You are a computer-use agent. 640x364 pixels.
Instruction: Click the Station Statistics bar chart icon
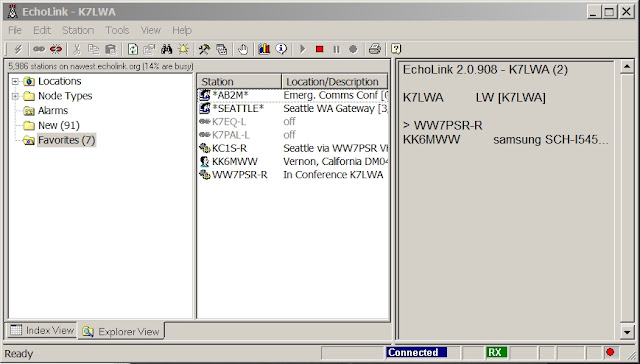[x=264, y=49]
